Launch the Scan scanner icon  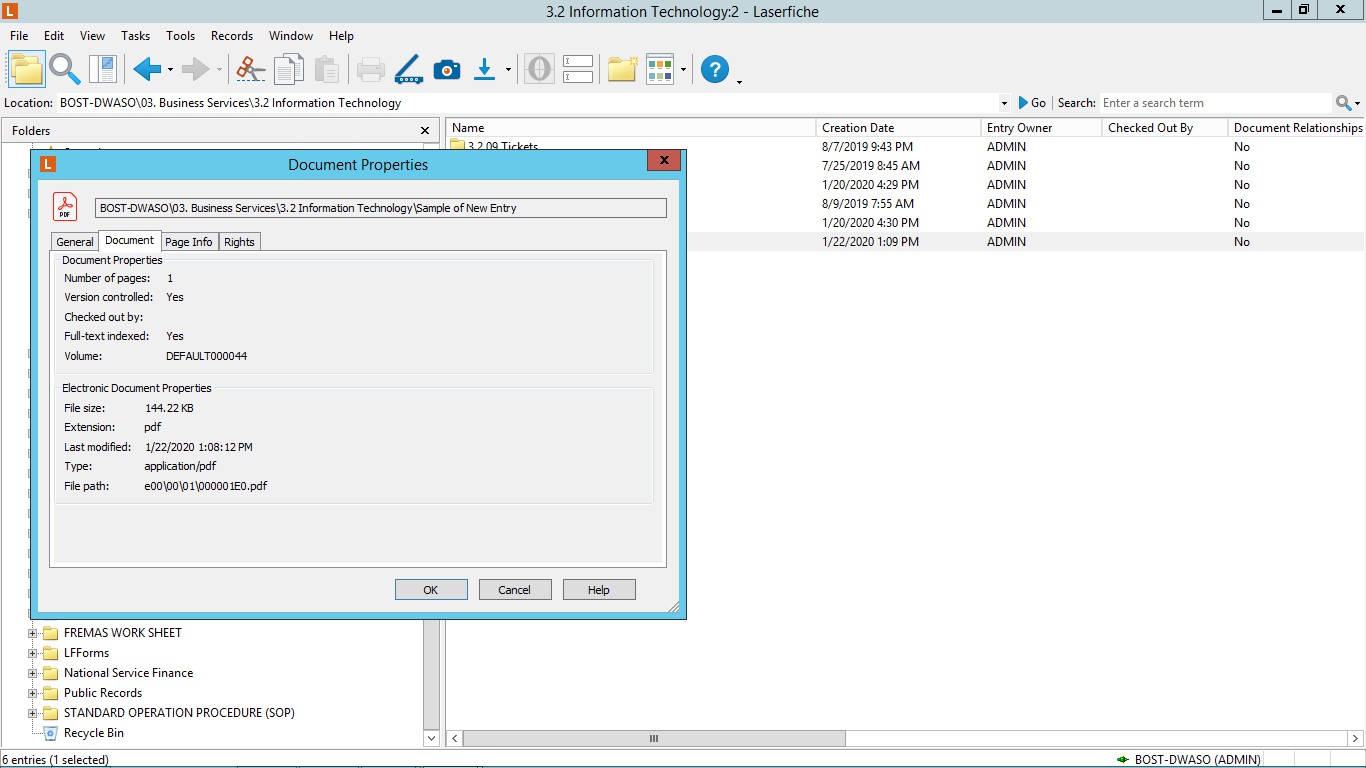[x=409, y=69]
